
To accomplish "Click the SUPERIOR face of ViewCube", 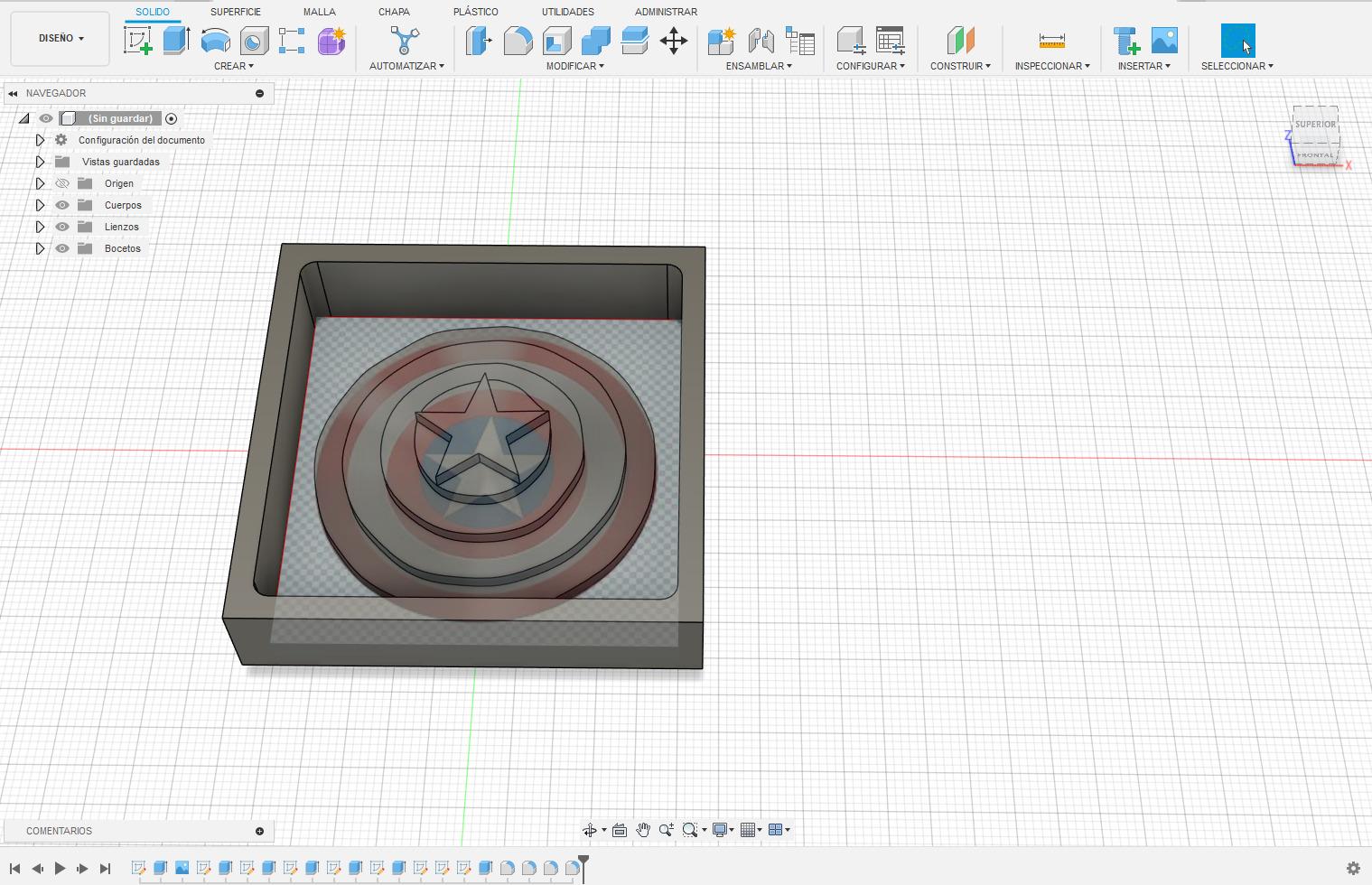I will (x=1315, y=124).
